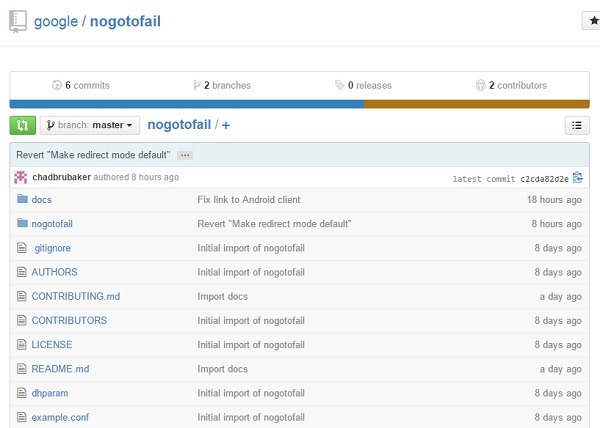Click the blue language bar segment

[x=187, y=104]
